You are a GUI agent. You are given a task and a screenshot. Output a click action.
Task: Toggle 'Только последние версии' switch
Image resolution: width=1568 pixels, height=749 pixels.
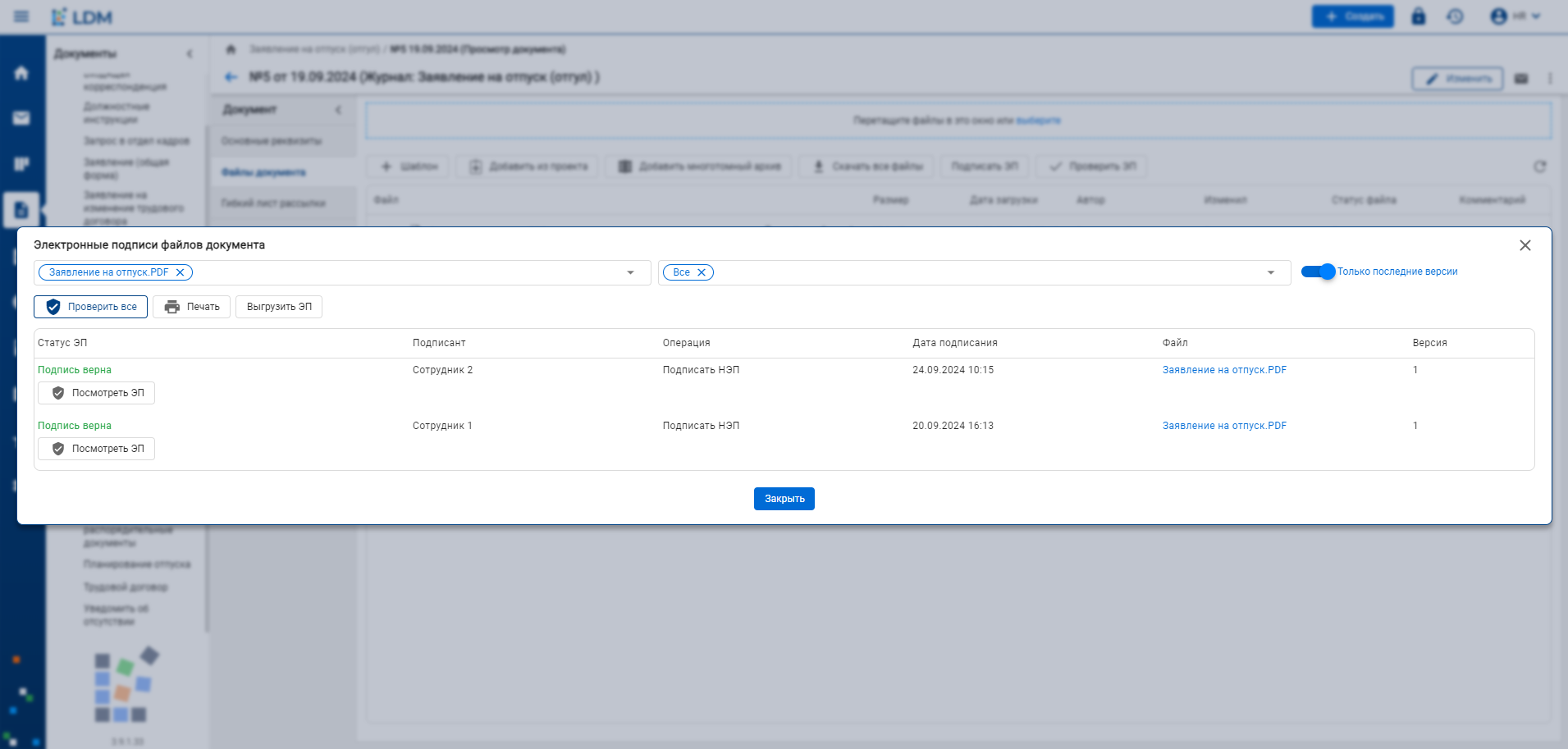pyautogui.click(x=1319, y=272)
